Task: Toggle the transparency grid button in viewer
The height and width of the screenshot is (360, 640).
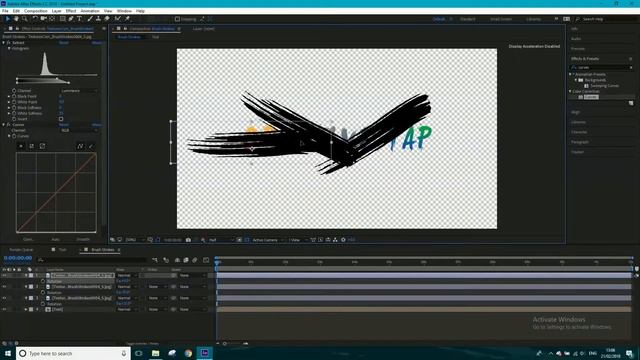Action: [247, 240]
